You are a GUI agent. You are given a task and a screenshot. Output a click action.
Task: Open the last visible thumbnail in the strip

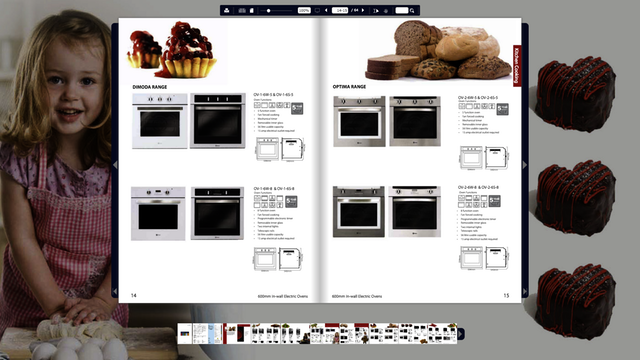tap(442, 333)
